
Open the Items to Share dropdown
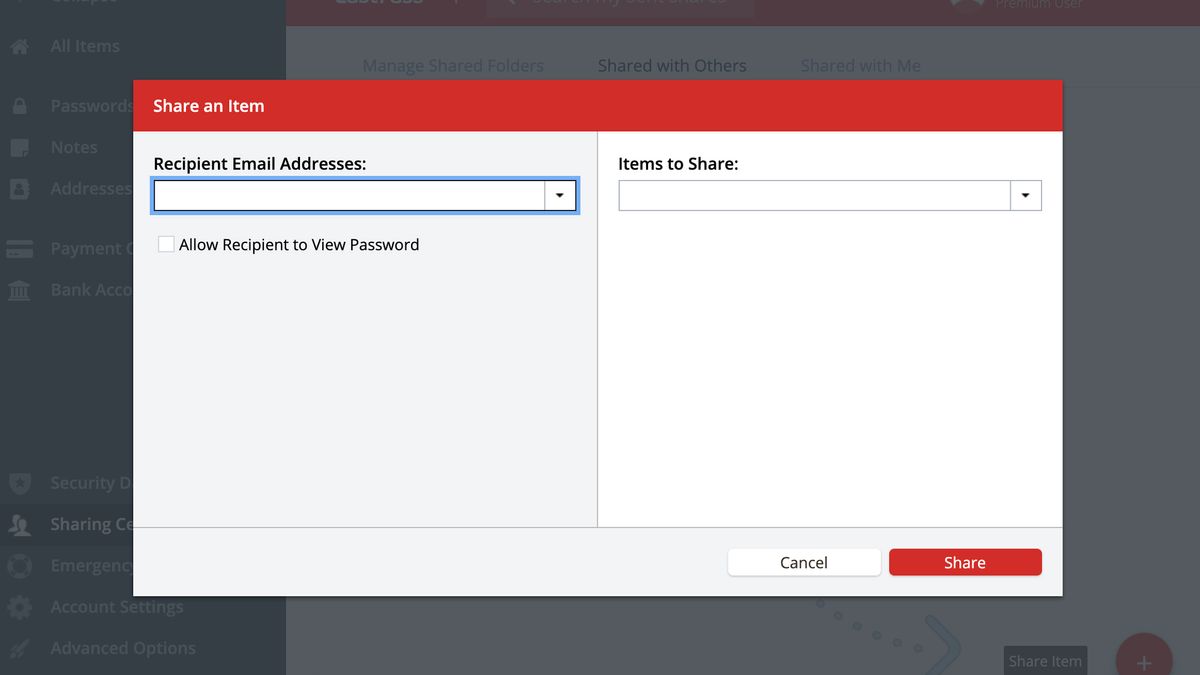pyautogui.click(x=1025, y=195)
